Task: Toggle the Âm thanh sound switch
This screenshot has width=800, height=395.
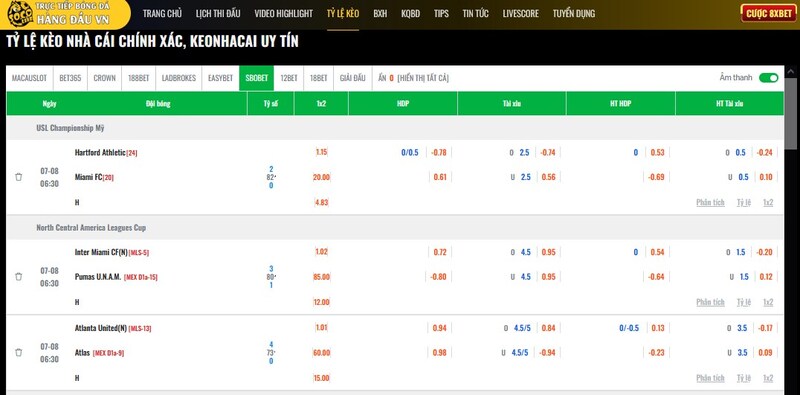Action: pyautogui.click(x=768, y=78)
